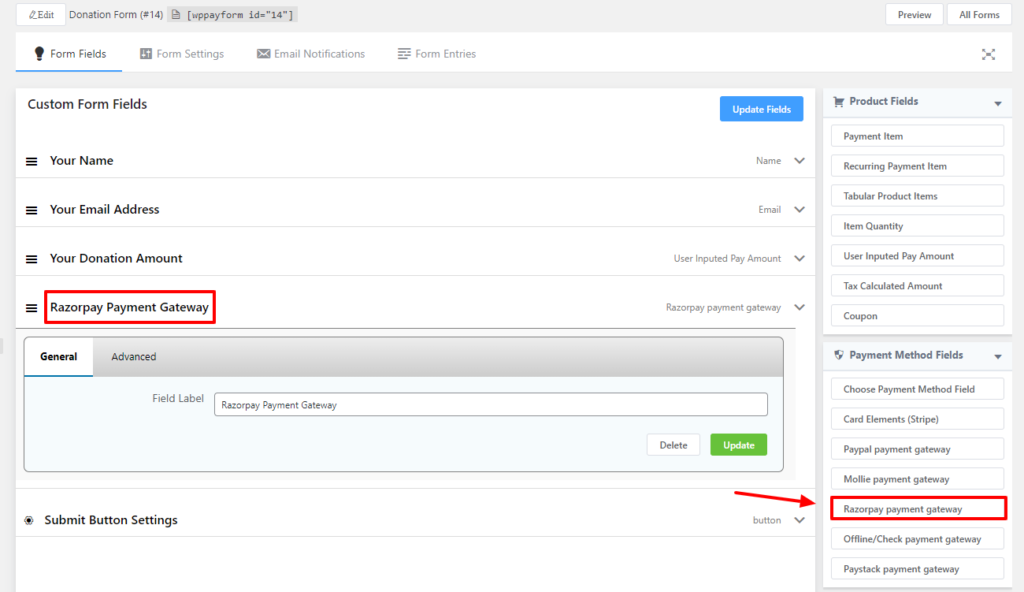1024x592 pixels.
Task: Click drag handle icon beside Your Donation Amount
Action: pos(31,259)
